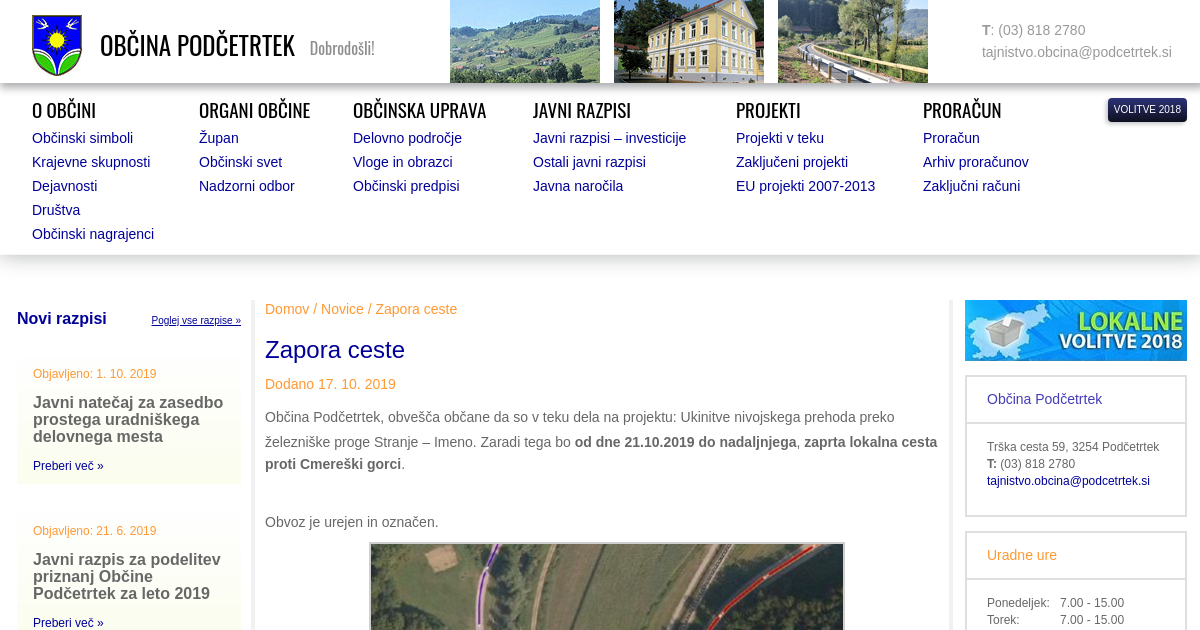Click the OBČINA PODČETRTEK site title
The height and width of the screenshot is (630, 1200).
pos(197,46)
